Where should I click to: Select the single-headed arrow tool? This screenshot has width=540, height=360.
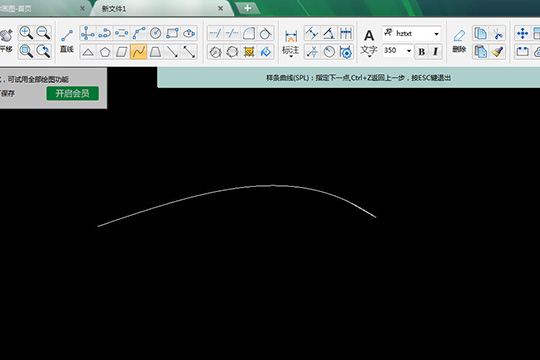[172, 52]
